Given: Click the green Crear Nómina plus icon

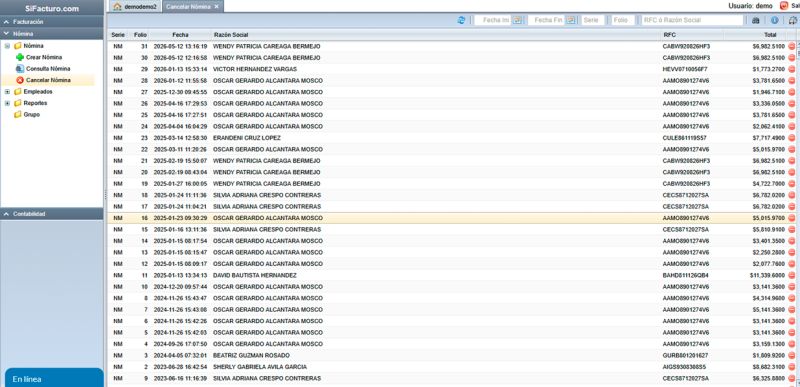Looking at the screenshot, I should [x=20, y=57].
